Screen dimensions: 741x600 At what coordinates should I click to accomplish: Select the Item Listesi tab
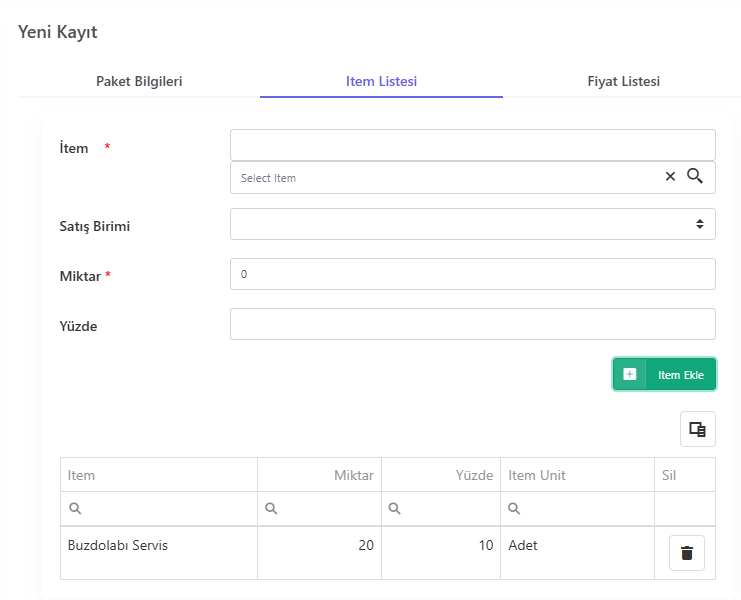pyautogui.click(x=381, y=81)
